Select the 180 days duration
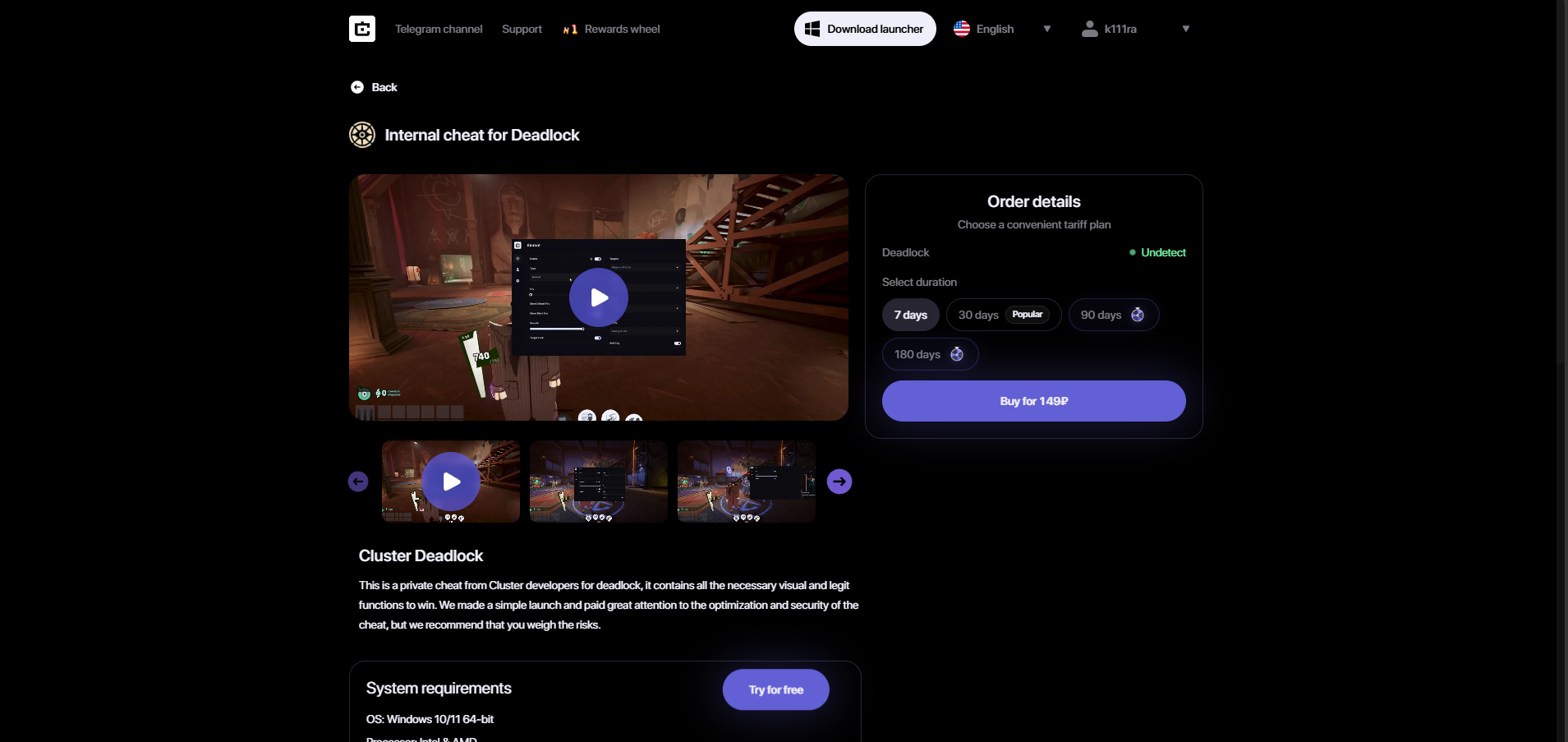The width and height of the screenshot is (1568, 742). pos(930,354)
